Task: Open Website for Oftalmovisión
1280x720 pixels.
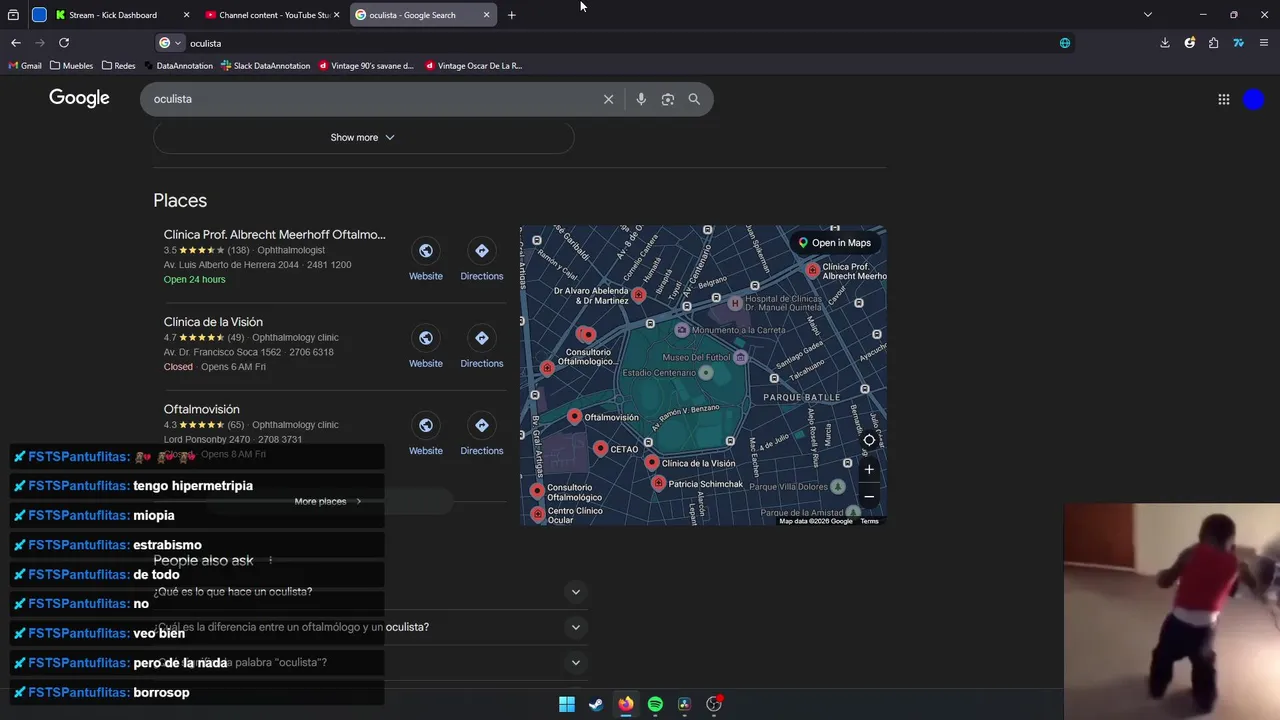Action: pyautogui.click(x=426, y=434)
